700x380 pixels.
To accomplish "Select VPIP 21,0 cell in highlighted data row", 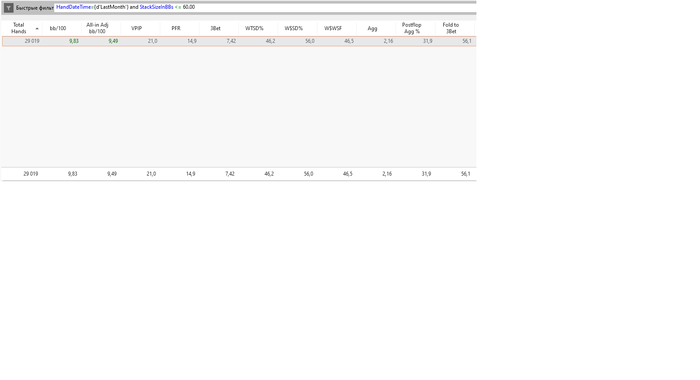I will tap(152, 41).
